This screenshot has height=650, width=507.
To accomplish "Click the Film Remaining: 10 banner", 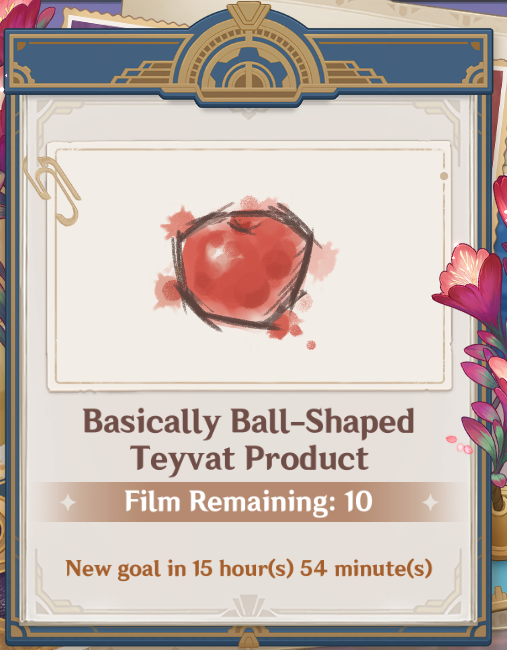I will [x=249, y=502].
